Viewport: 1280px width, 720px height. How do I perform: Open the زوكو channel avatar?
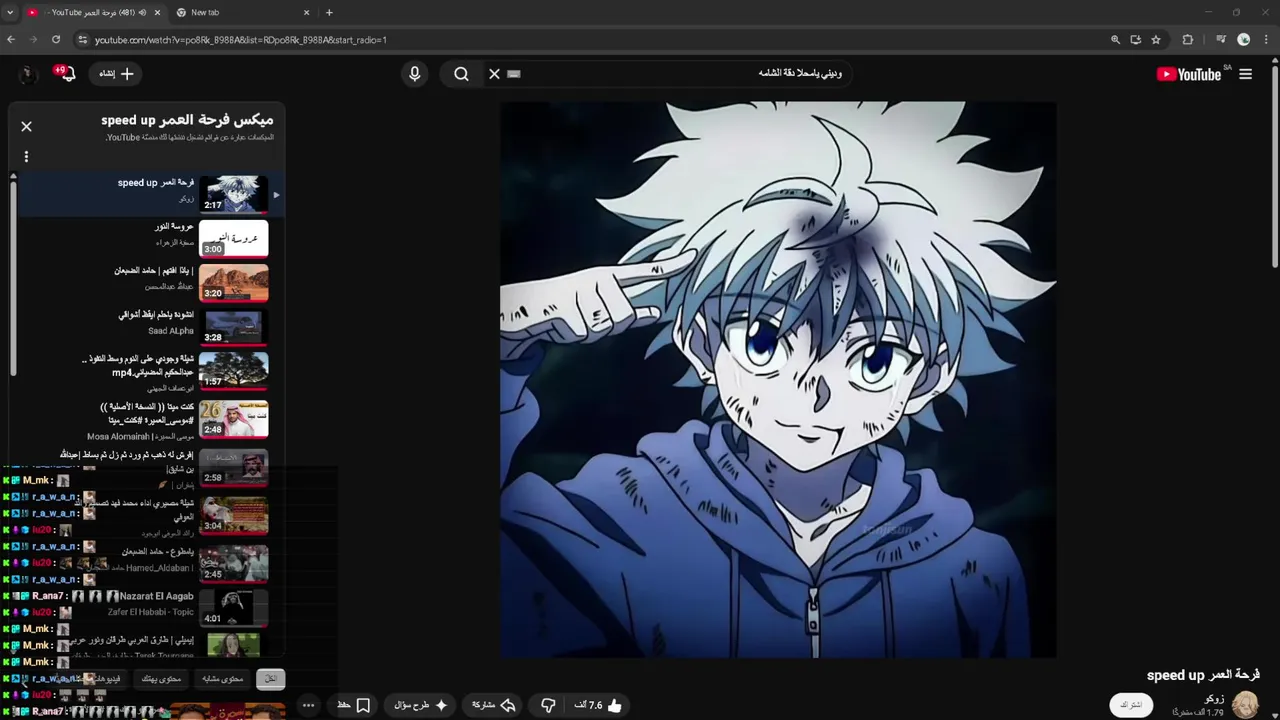click(1245, 704)
